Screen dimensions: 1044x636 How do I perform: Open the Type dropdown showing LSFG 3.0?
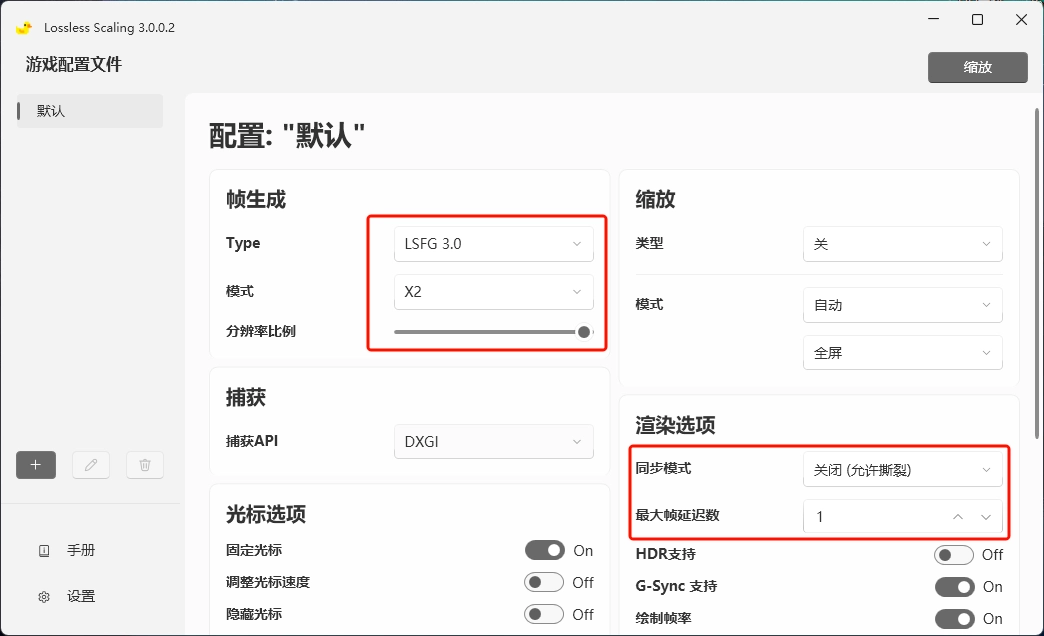(x=493, y=243)
